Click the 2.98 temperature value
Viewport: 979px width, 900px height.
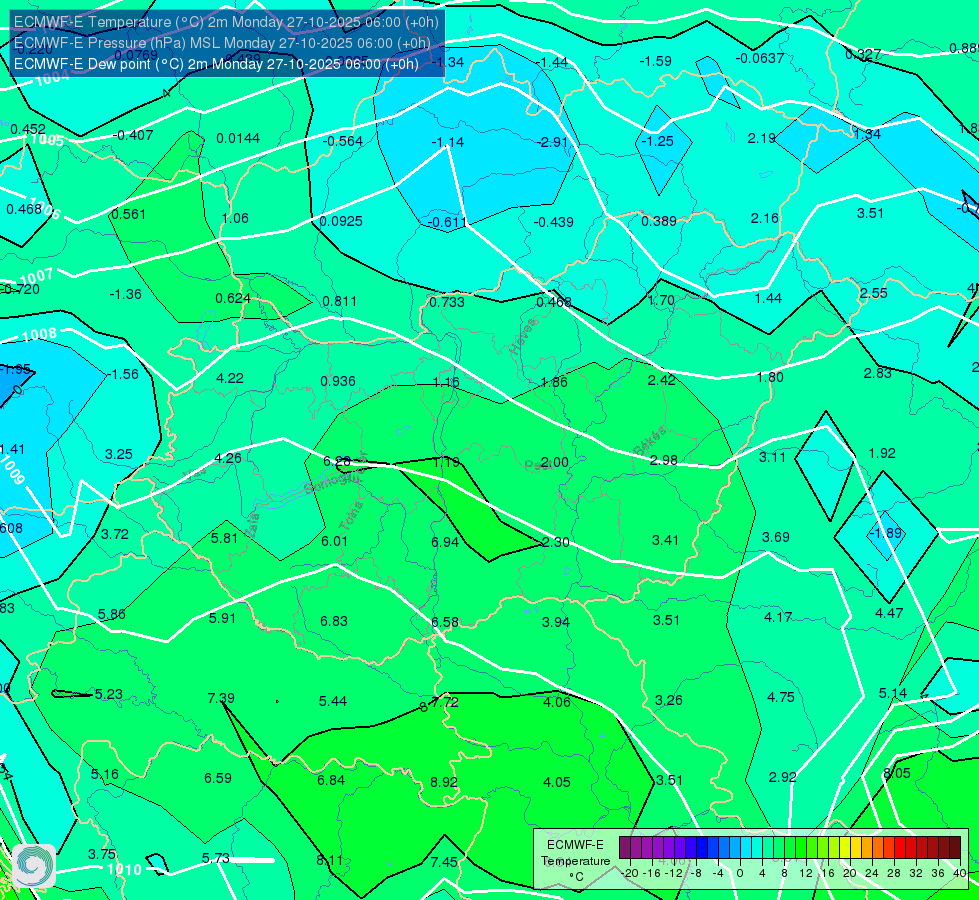664,460
